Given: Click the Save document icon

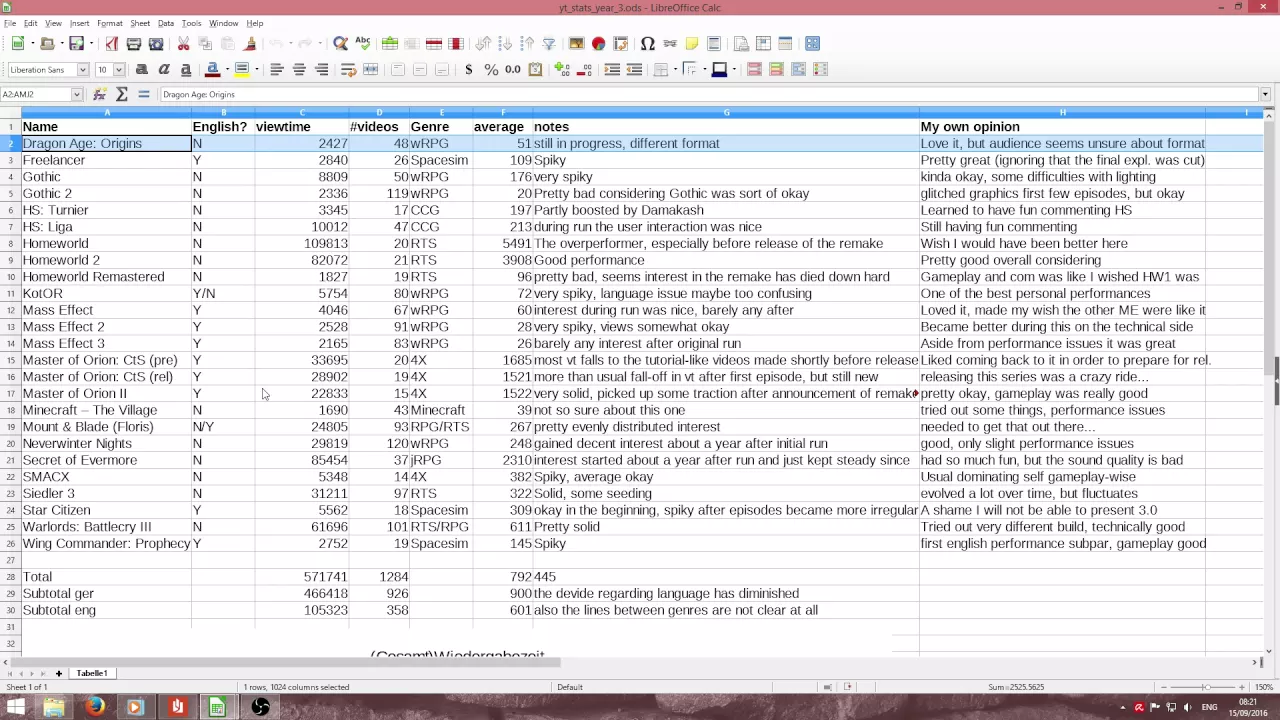Looking at the screenshot, I should [x=76, y=44].
